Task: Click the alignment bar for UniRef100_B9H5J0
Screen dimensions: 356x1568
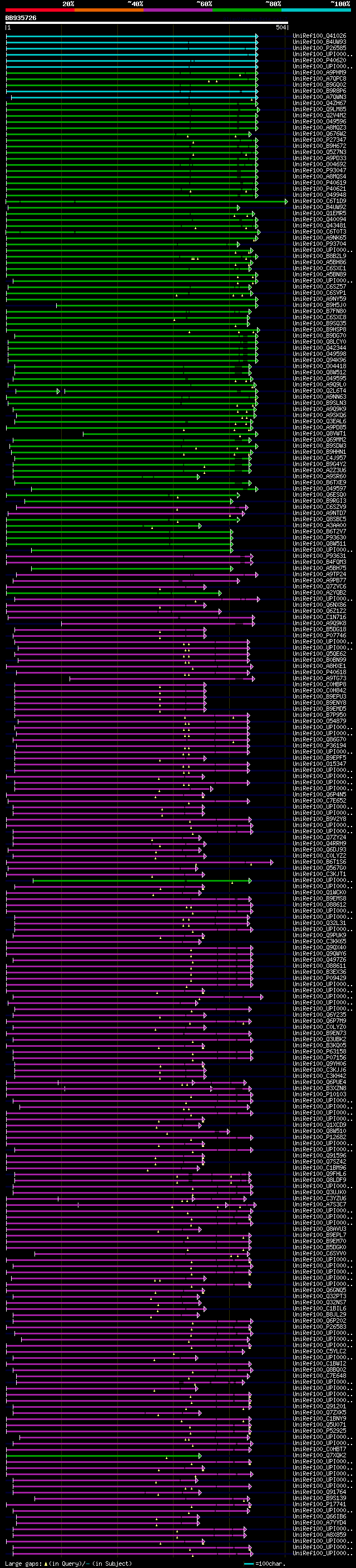Action: pyautogui.click(x=157, y=305)
